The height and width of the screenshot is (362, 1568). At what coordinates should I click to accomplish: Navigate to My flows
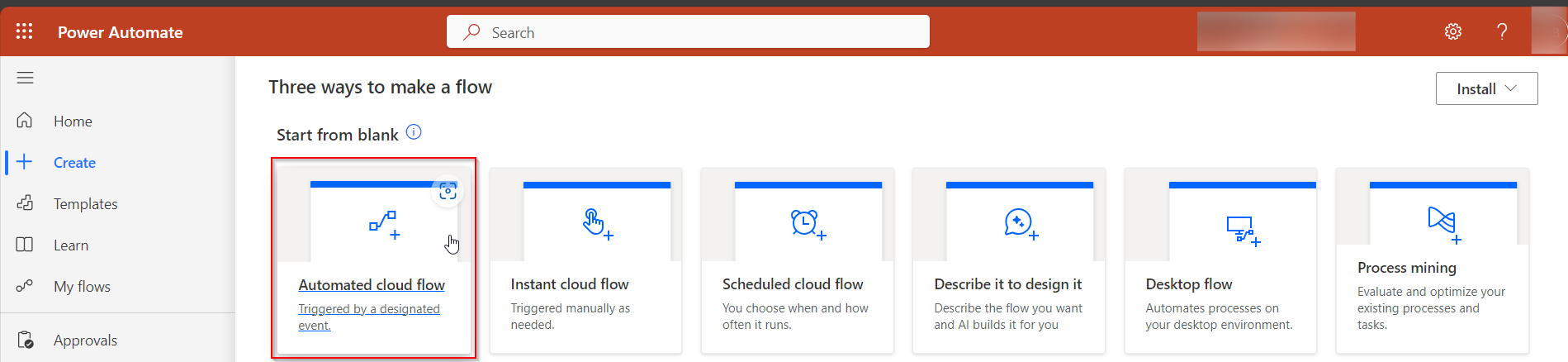pyautogui.click(x=82, y=287)
